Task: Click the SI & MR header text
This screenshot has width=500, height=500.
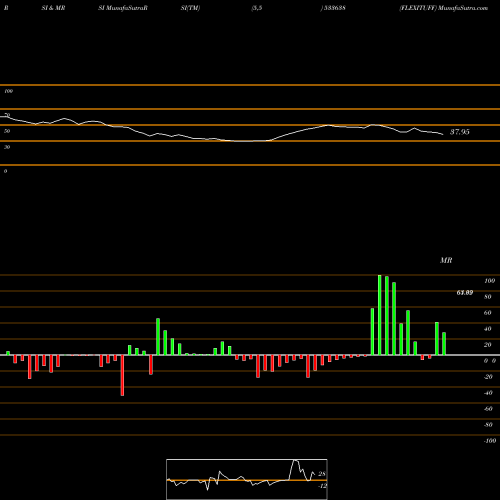Action: (x=53, y=8)
